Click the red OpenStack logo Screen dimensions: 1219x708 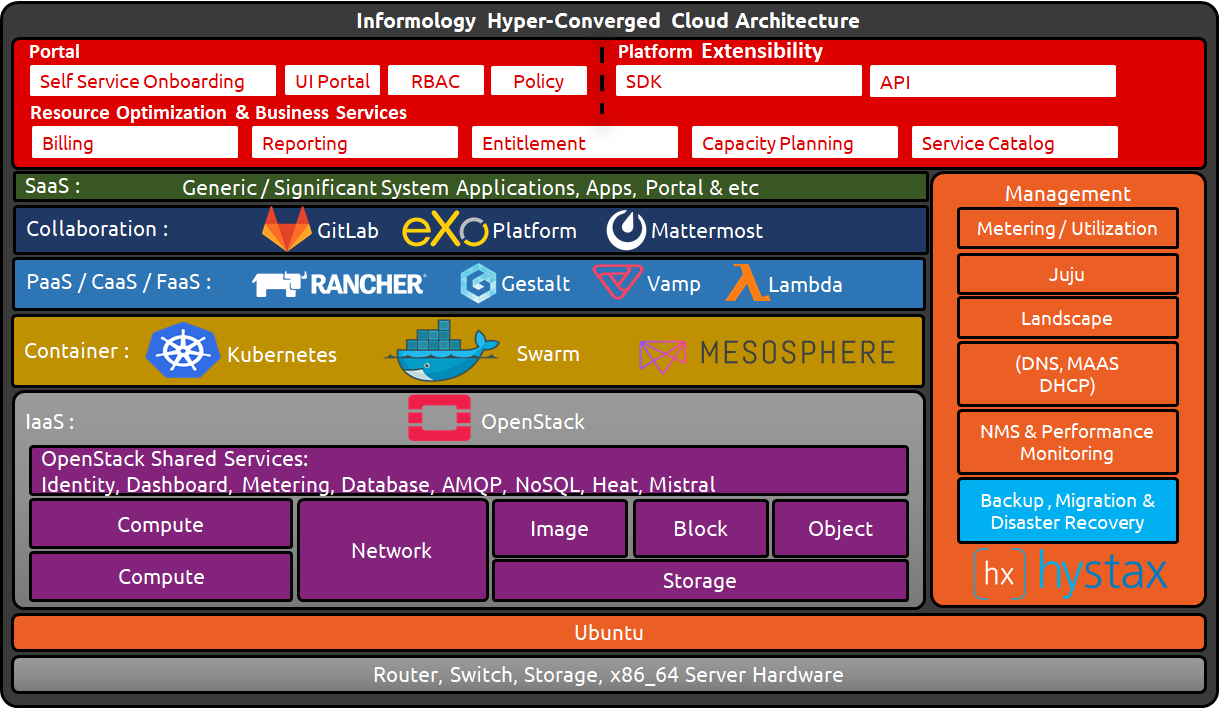point(440,418)
